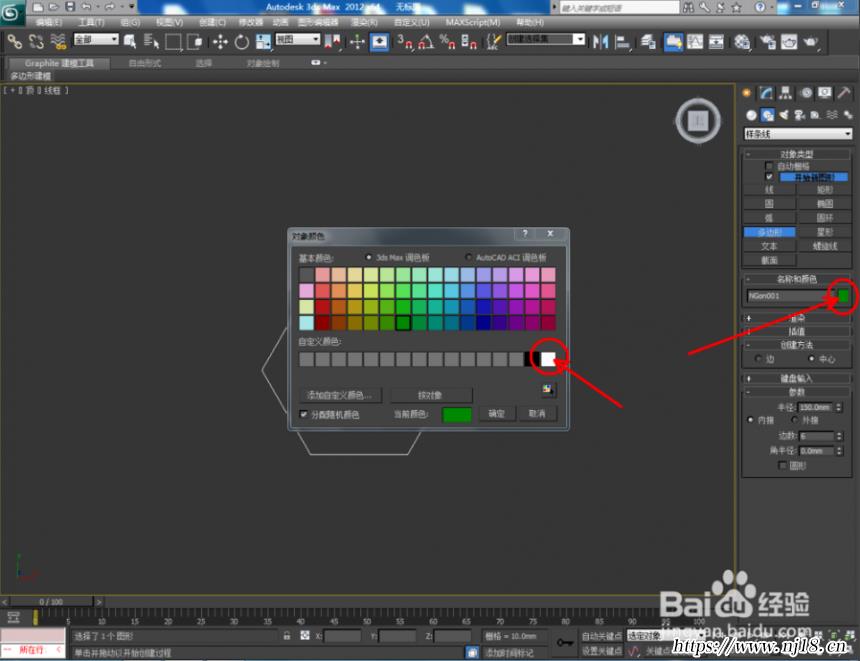Select the Inscribed radio option

pyautogui.click(x=750, y=420)
